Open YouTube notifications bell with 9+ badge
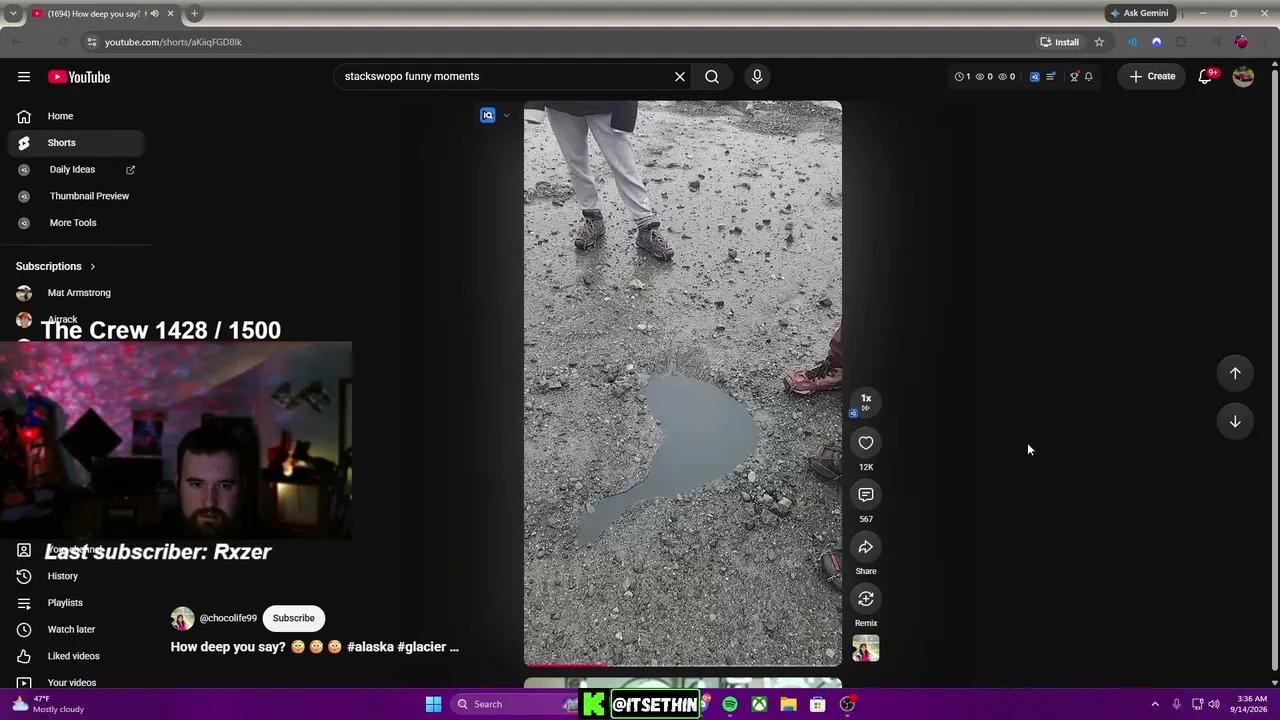 coord(1205,76)
